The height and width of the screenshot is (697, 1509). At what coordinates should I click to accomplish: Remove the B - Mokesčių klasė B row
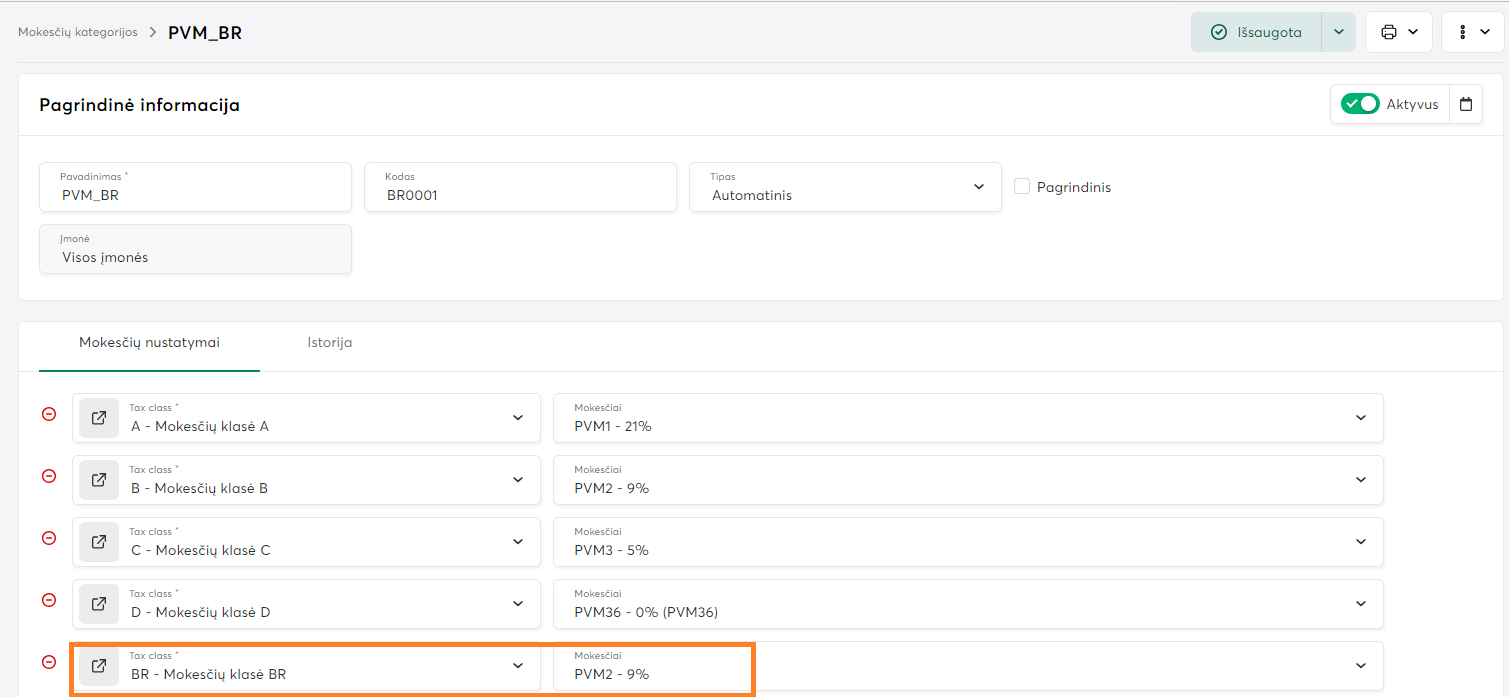point(49,476)
